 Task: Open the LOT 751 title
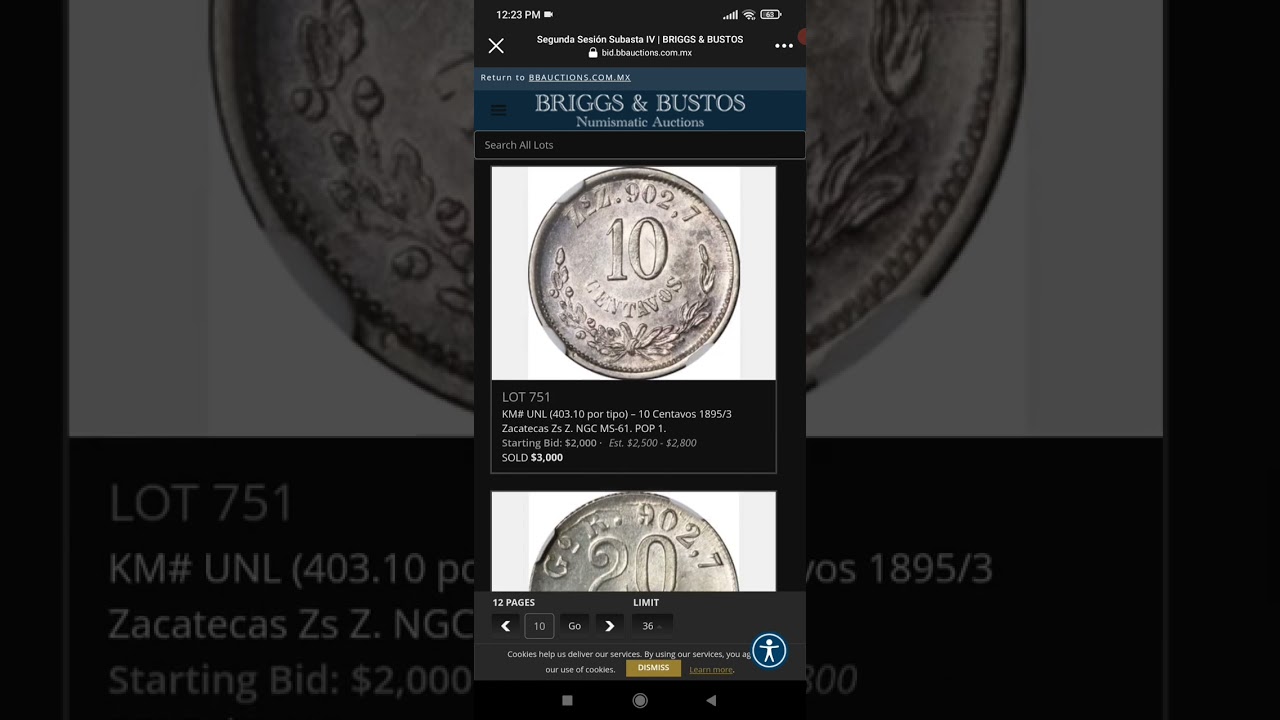click(x=526, y=397)
